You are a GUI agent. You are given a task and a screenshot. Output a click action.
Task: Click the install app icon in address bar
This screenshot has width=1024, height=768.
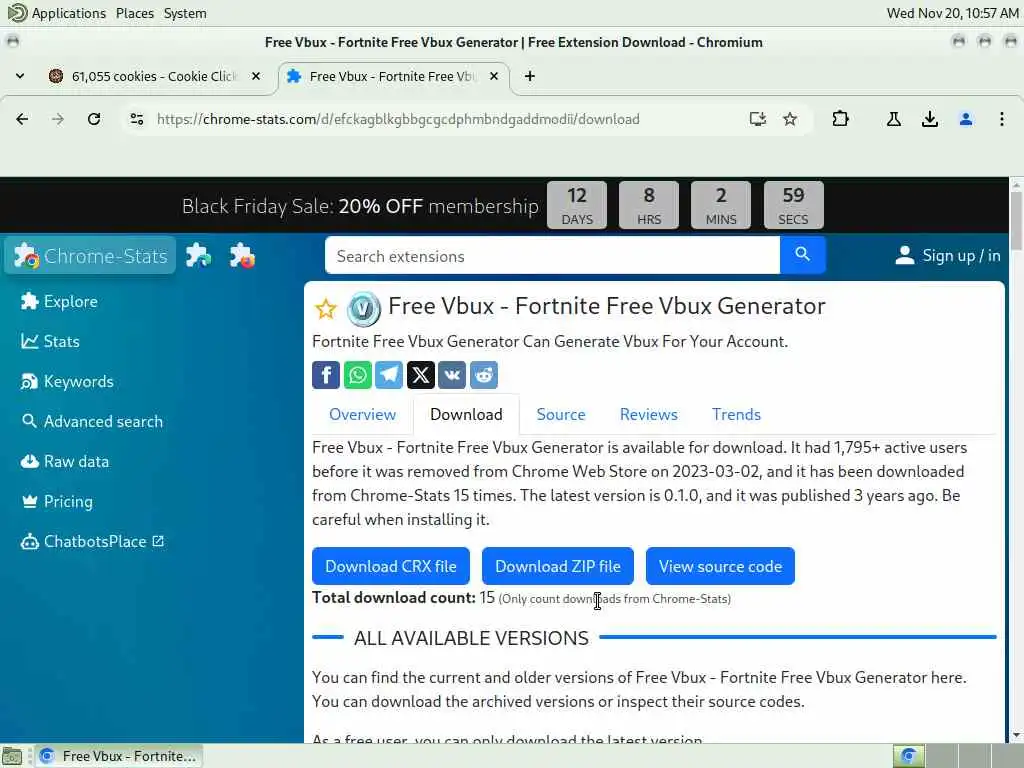coord(758,119)
